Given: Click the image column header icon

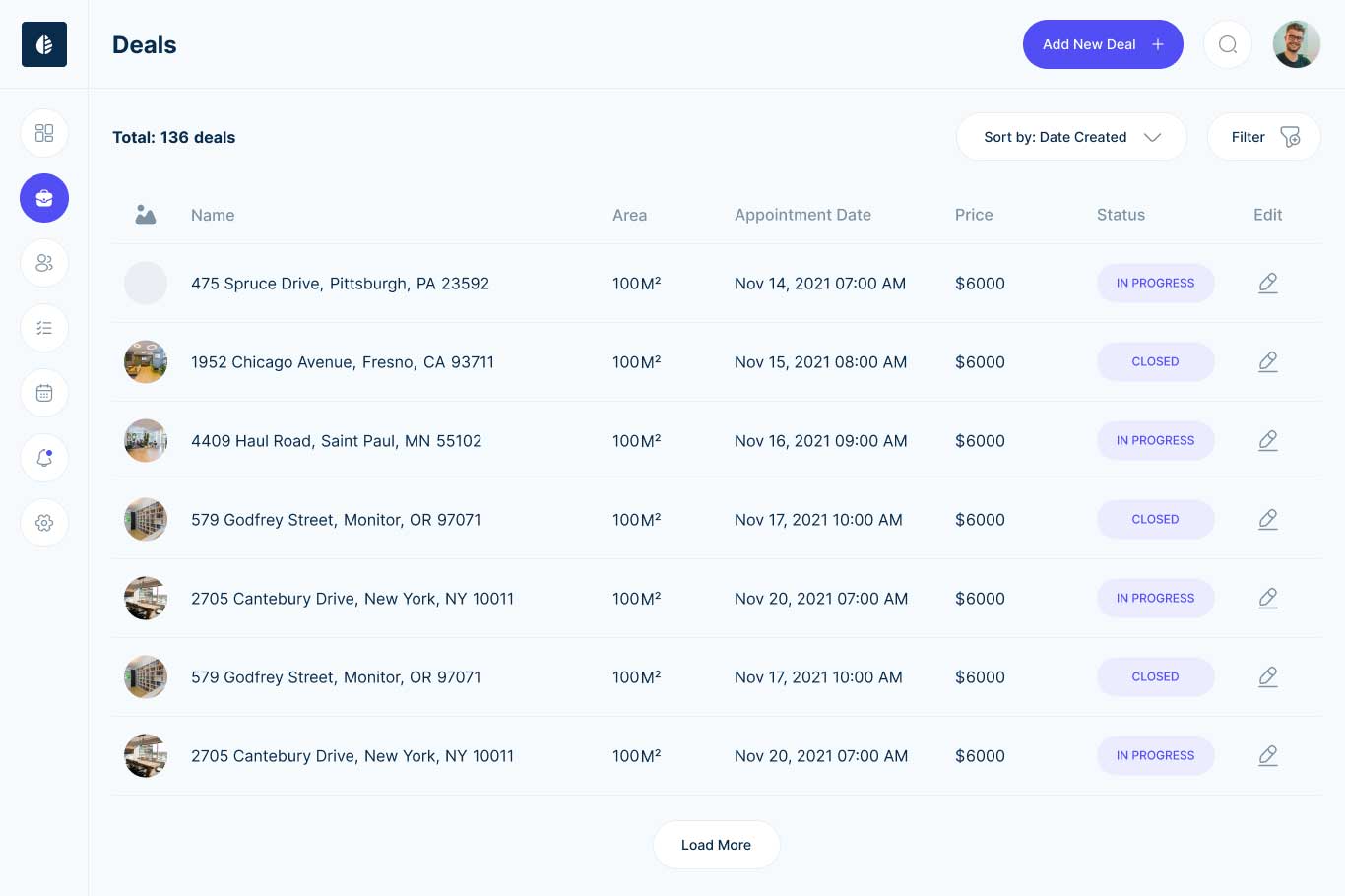Looking at the screenshot, I should (146, 215).
